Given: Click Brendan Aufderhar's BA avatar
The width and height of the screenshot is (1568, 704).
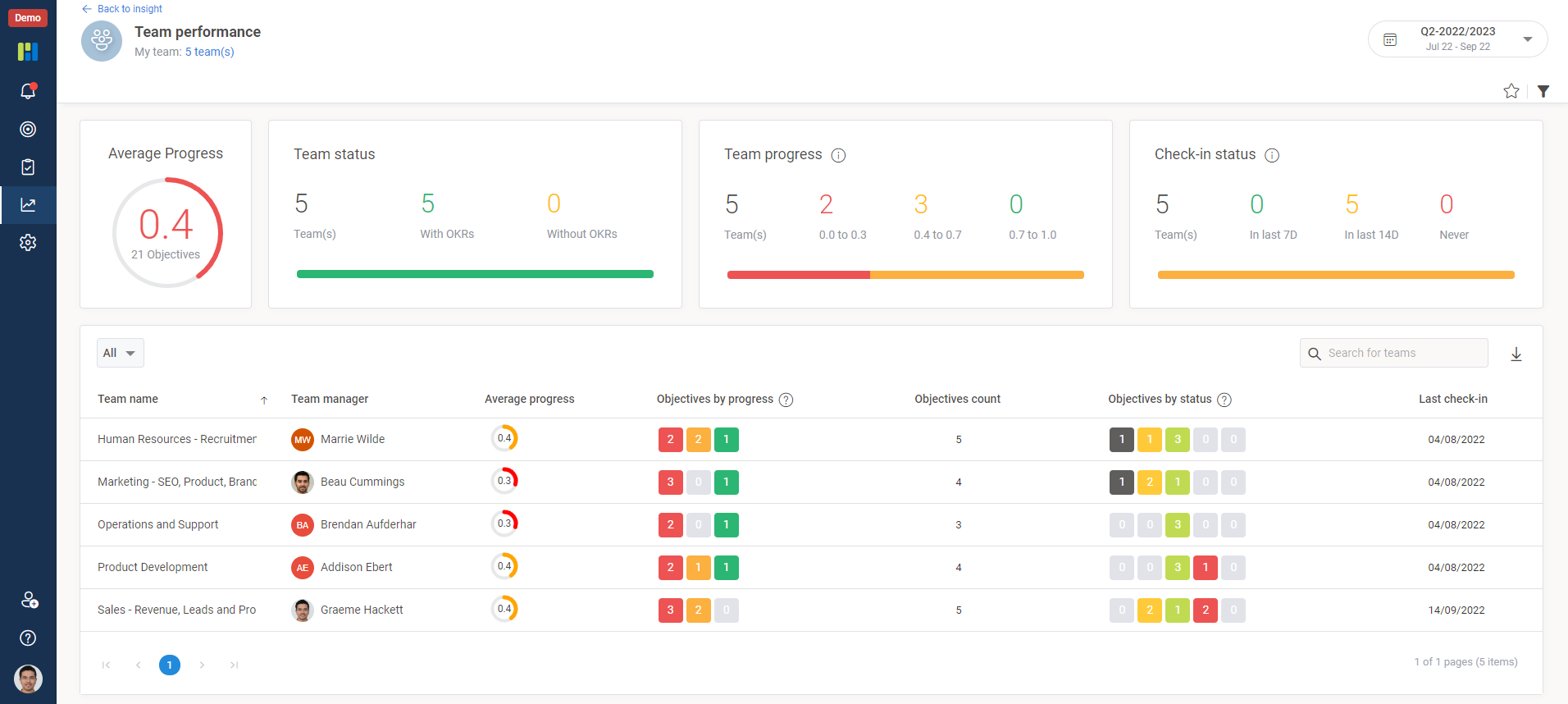Looking at the screenshot, I should (303, 524).
